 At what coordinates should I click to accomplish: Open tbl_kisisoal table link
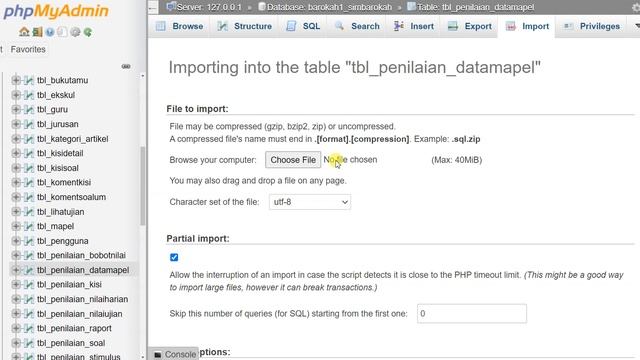tap(58, 168)
